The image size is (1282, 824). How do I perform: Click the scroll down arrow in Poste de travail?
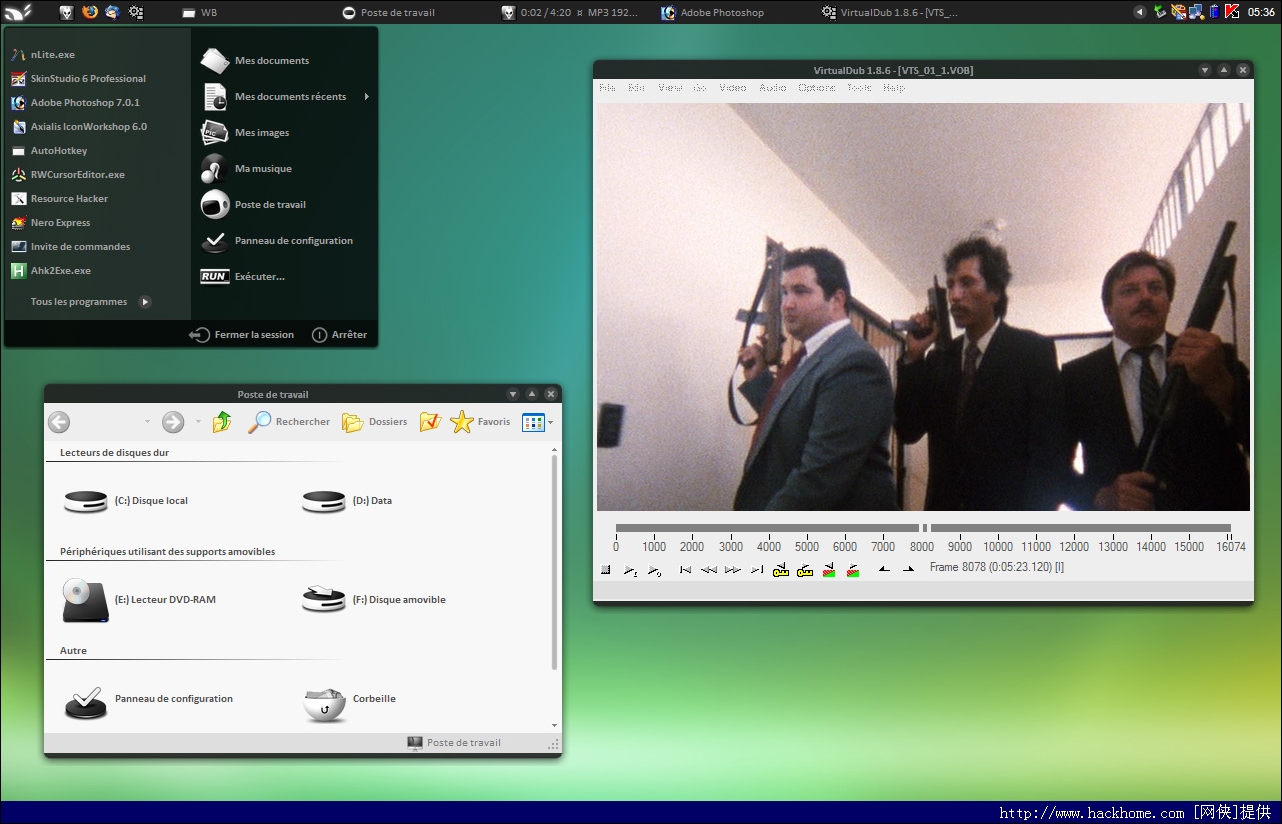(555, 726)
